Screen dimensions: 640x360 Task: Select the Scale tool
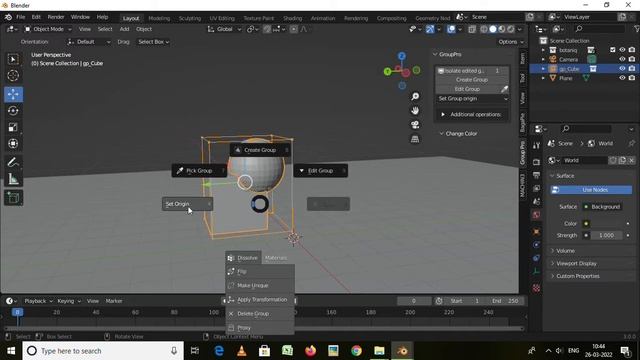(13, 127)
